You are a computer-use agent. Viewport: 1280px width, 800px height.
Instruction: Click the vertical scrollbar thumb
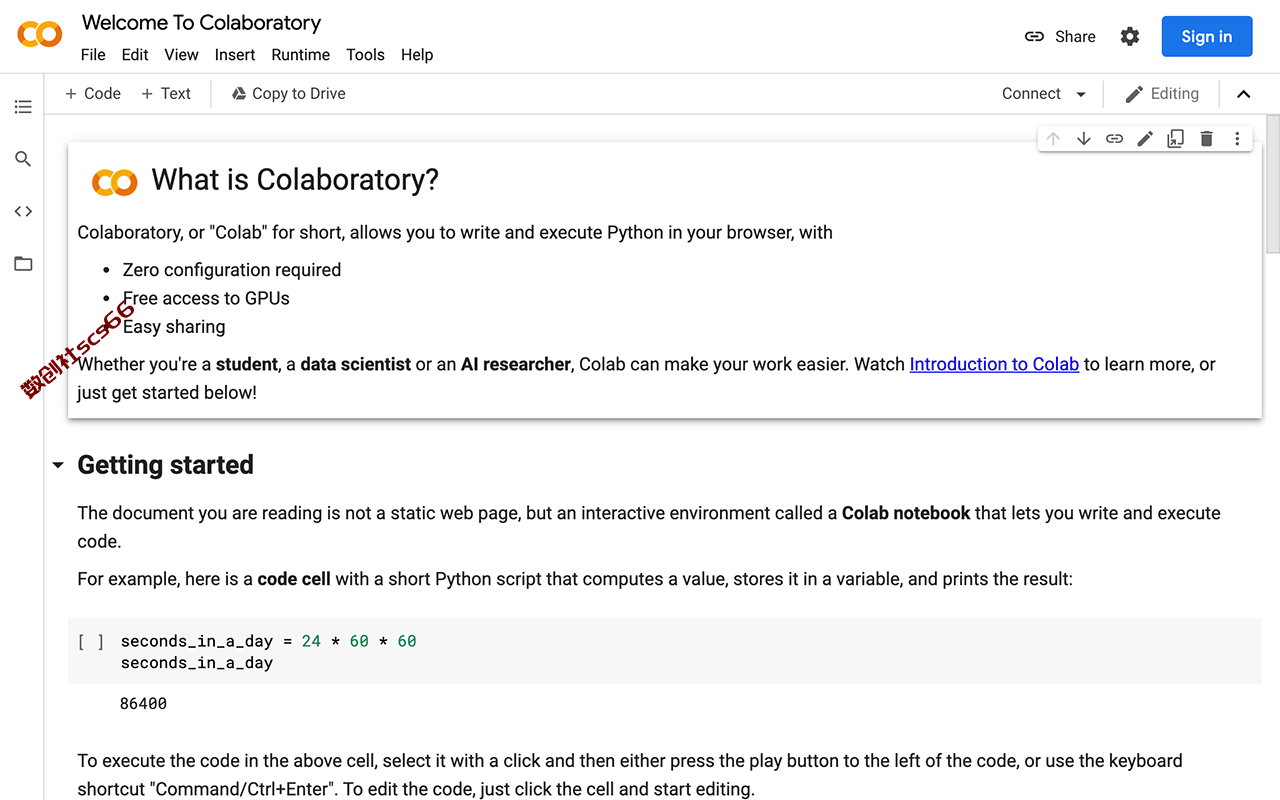point(1272,185)
